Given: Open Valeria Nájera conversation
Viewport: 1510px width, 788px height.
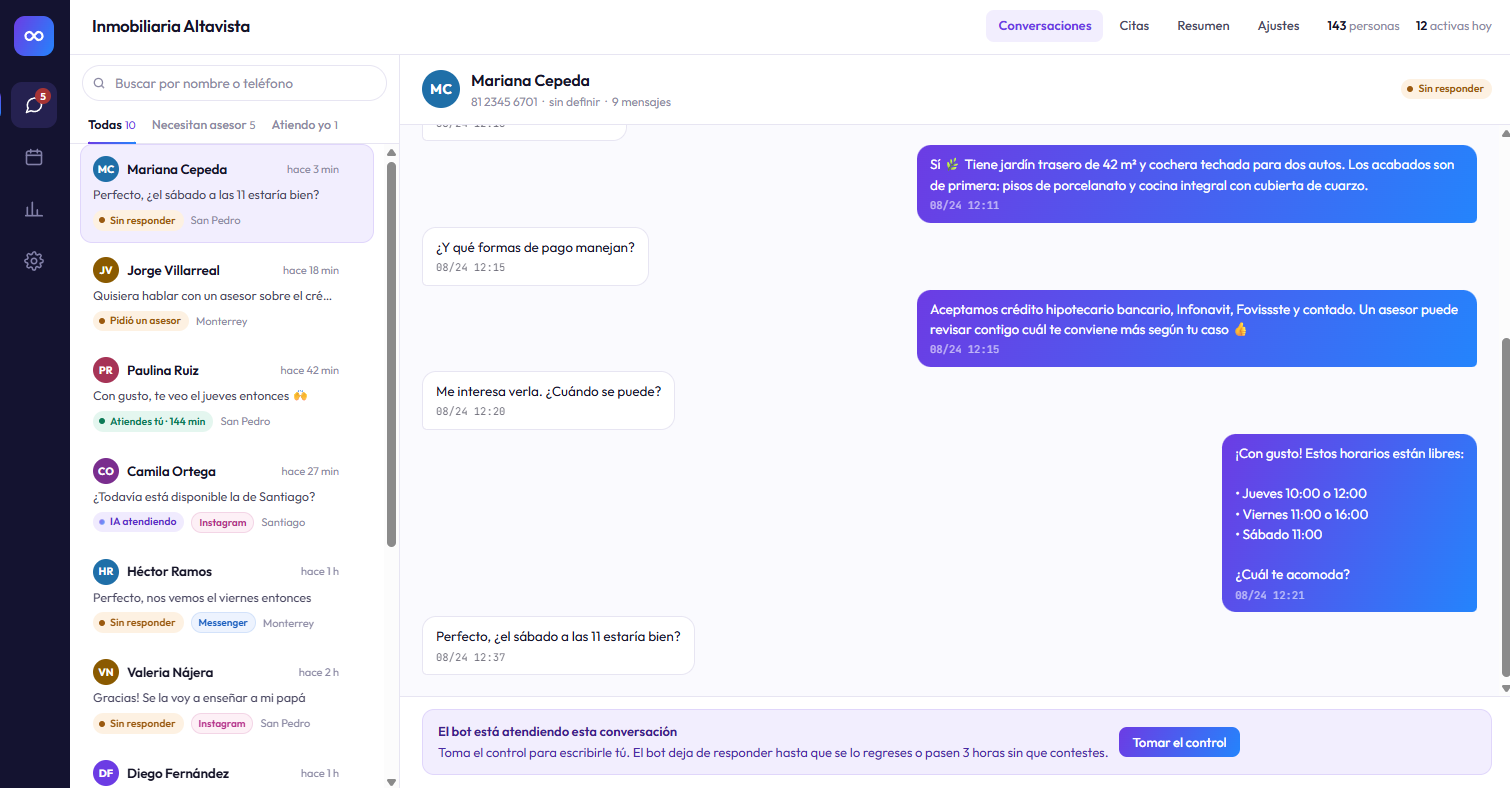Looking at the screenshot, I should 227,697.
